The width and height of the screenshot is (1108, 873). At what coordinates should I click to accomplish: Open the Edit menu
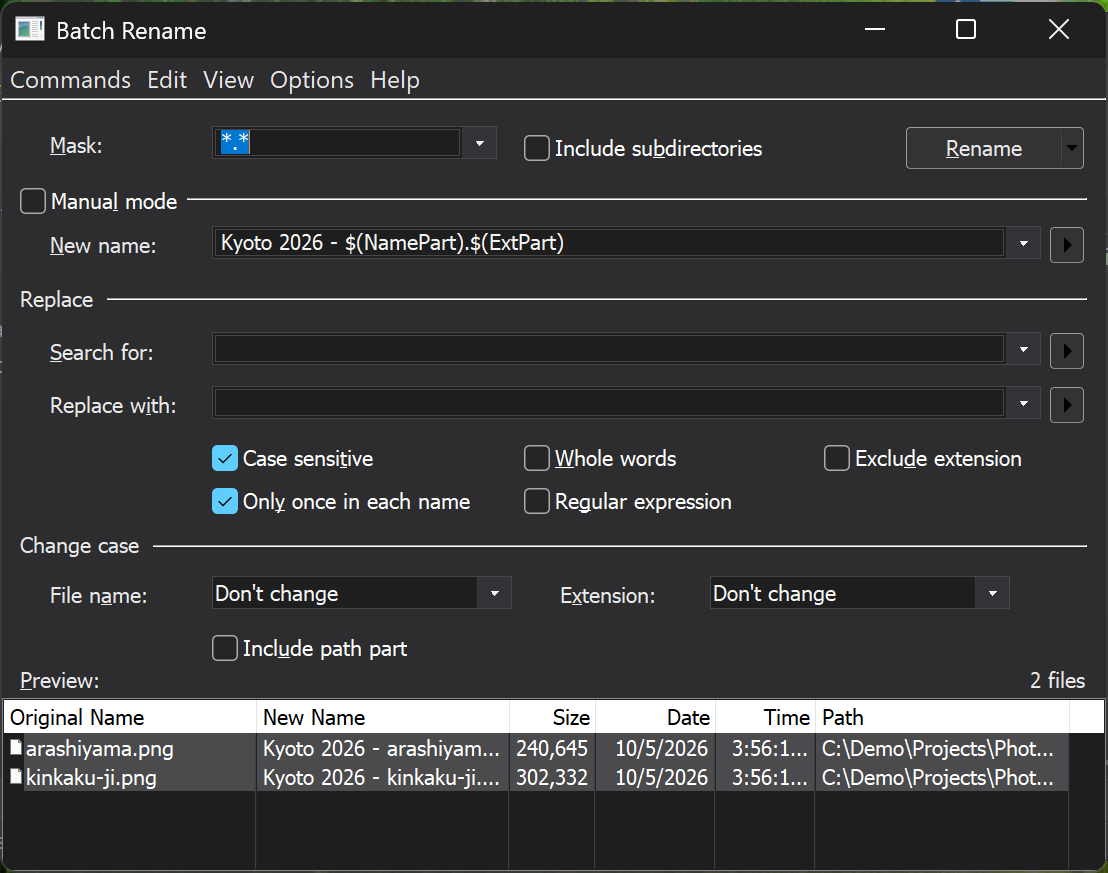click(x=167, y=80)
